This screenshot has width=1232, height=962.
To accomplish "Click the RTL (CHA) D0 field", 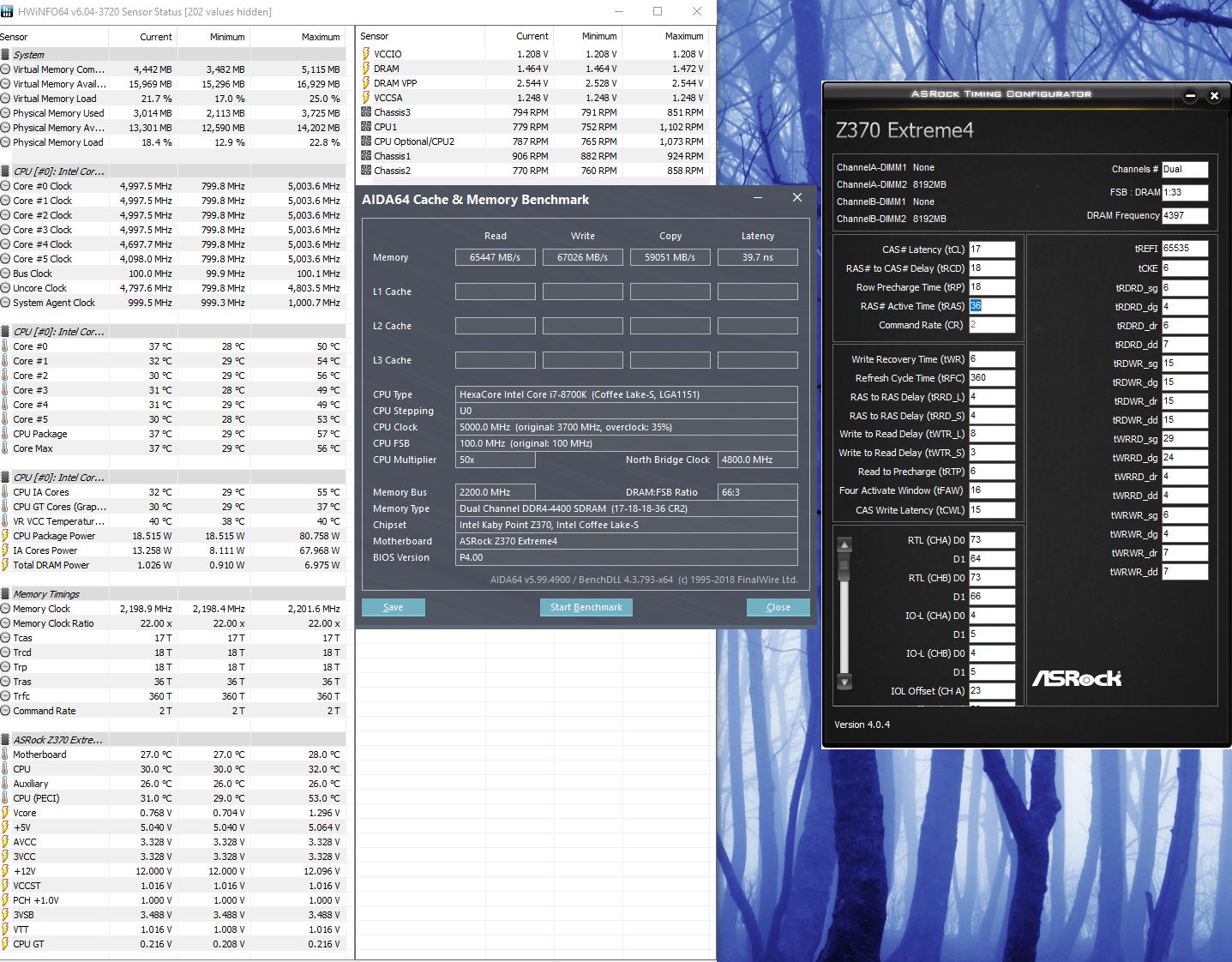I will (x=992, y=540).
